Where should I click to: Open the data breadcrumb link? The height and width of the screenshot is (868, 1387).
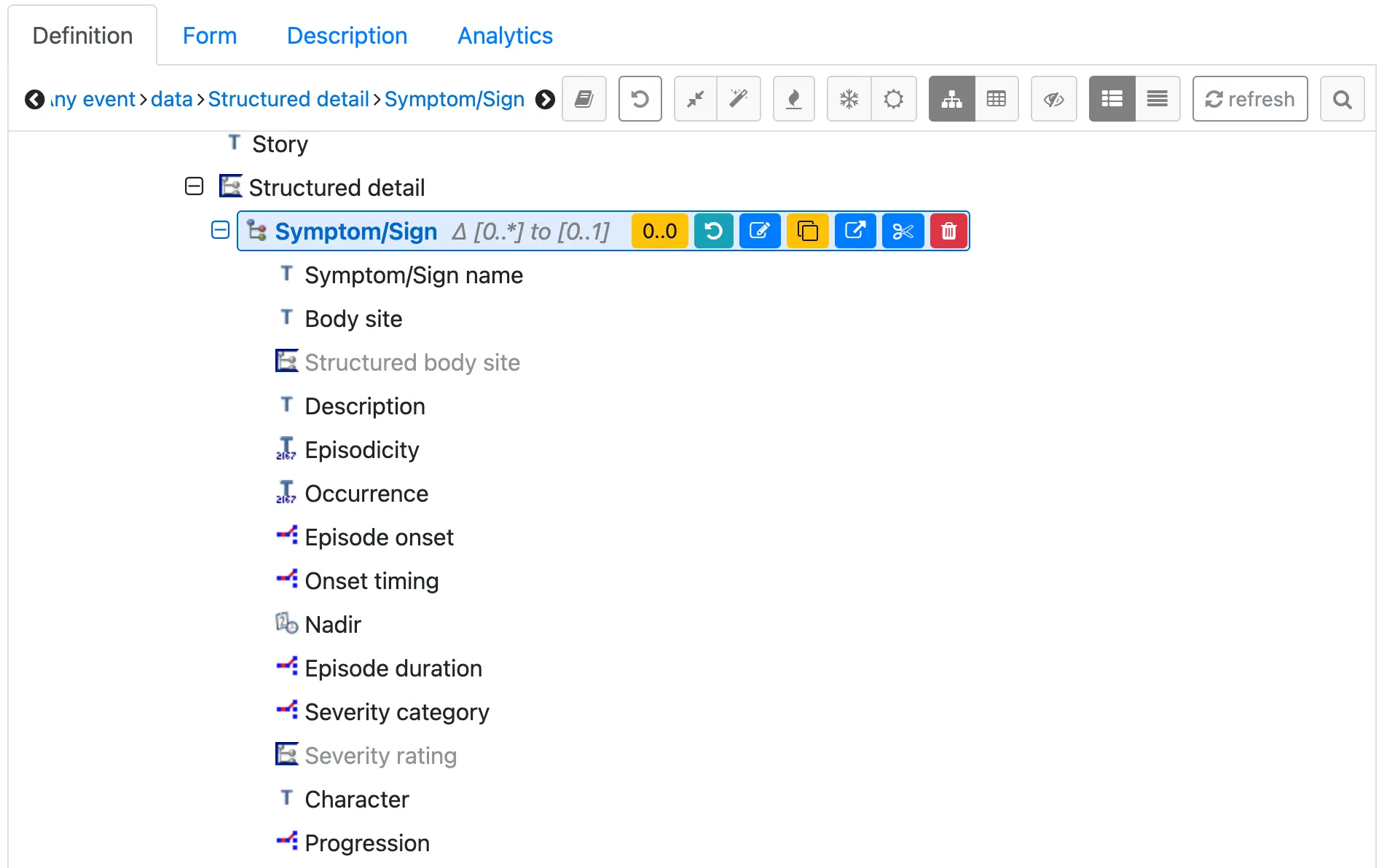tap(172, 99)
